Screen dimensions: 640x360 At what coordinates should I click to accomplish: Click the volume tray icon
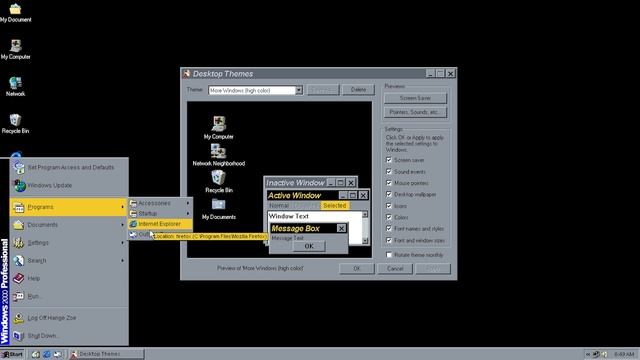[x=604, y=354]
